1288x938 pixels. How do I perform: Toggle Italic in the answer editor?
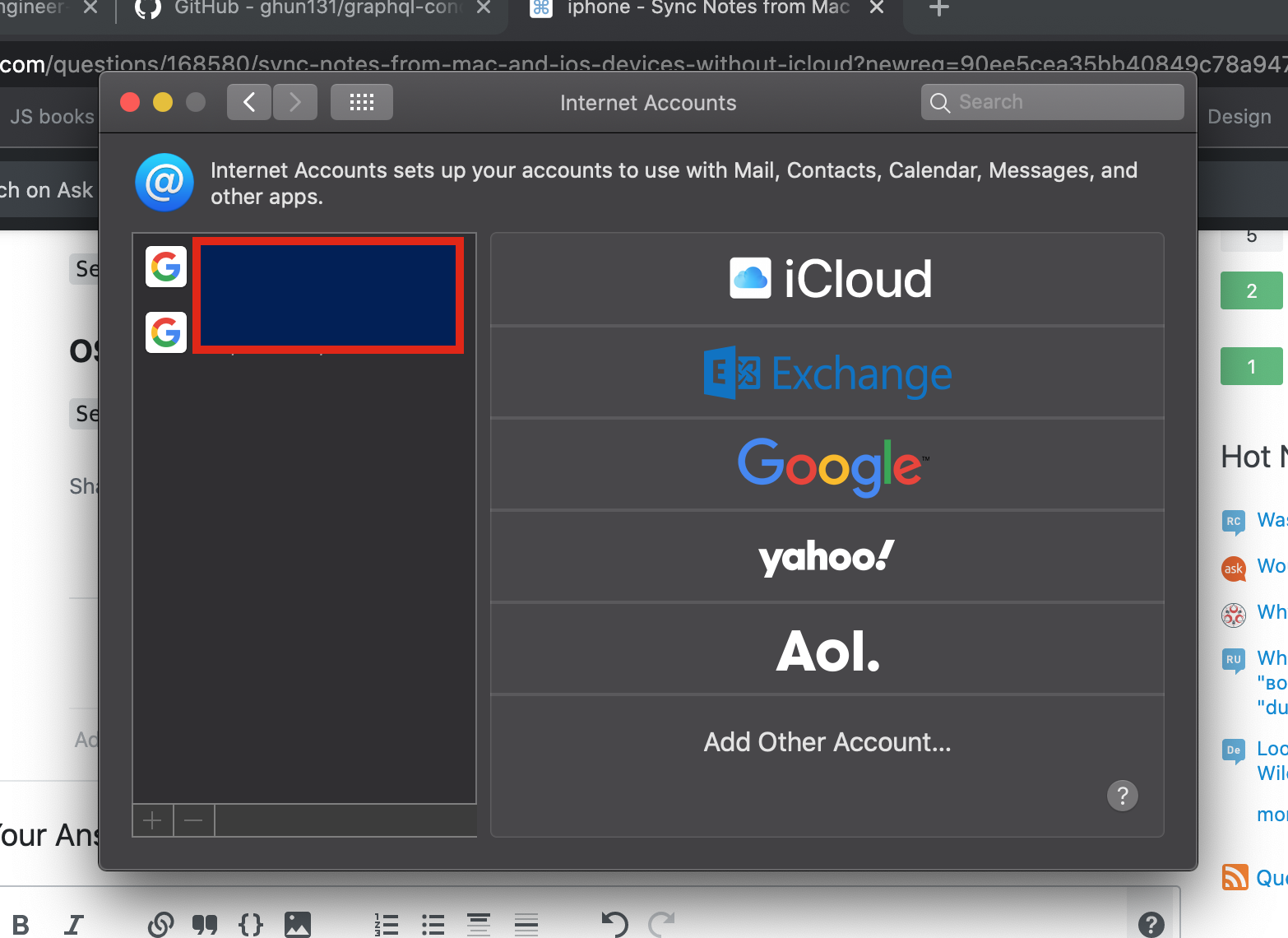[74, 925]
